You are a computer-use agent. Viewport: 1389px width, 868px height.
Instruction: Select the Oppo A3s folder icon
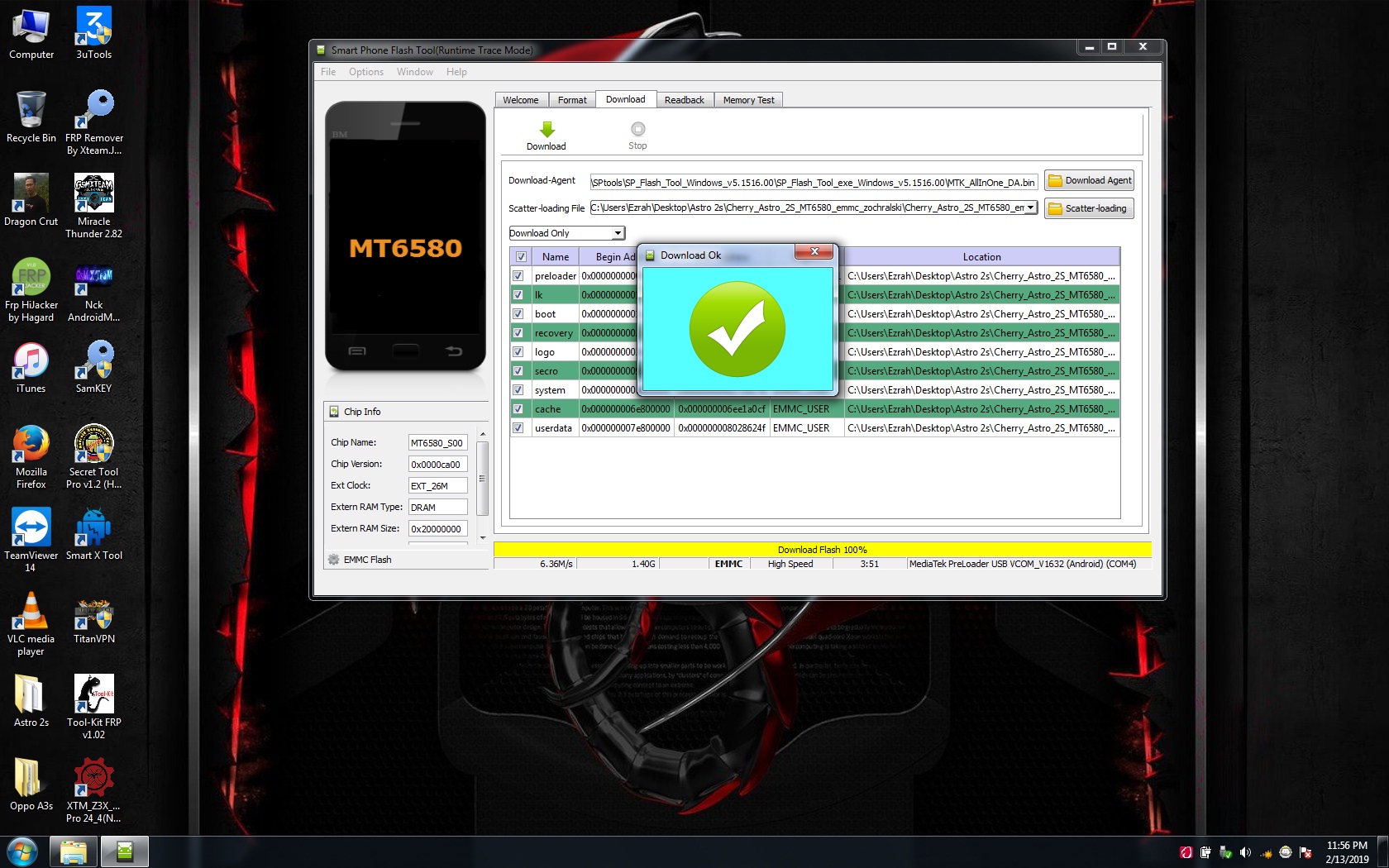pos(31,785)
